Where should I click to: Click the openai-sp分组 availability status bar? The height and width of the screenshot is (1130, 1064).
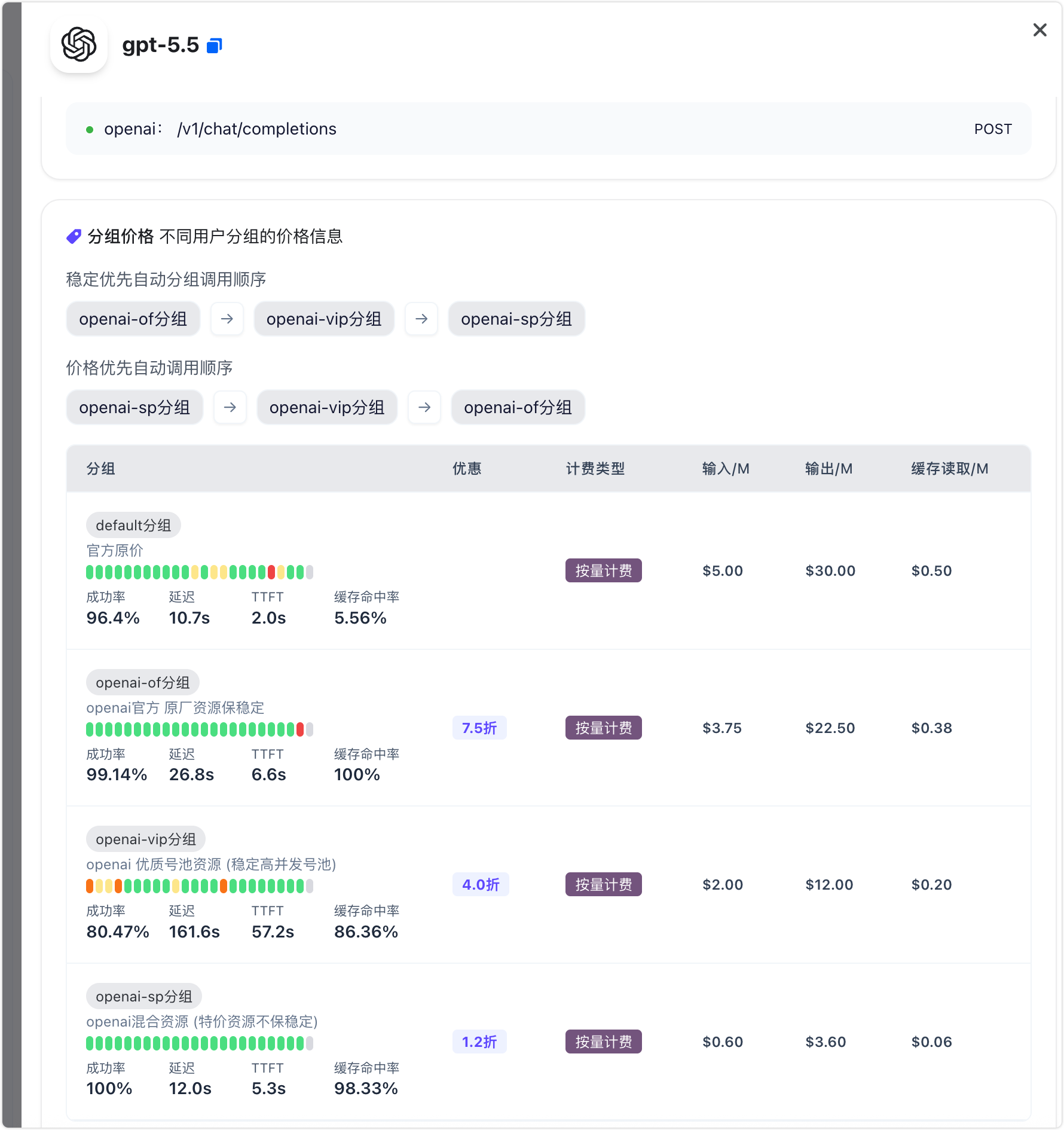click(x=200, y=1043)
